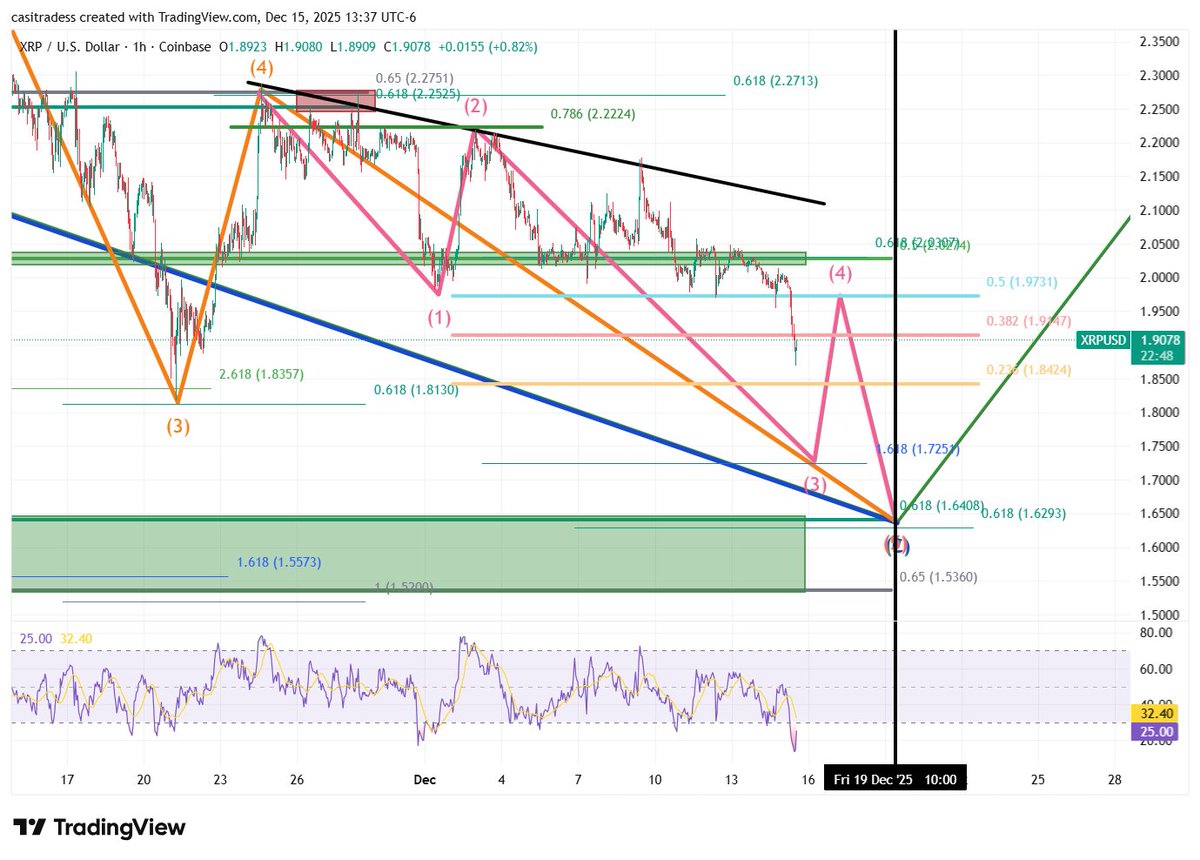Select the black descending trendline
The height and width of the screenshot is (860, 1200).
pyautogui.click(x=536, y=143)
